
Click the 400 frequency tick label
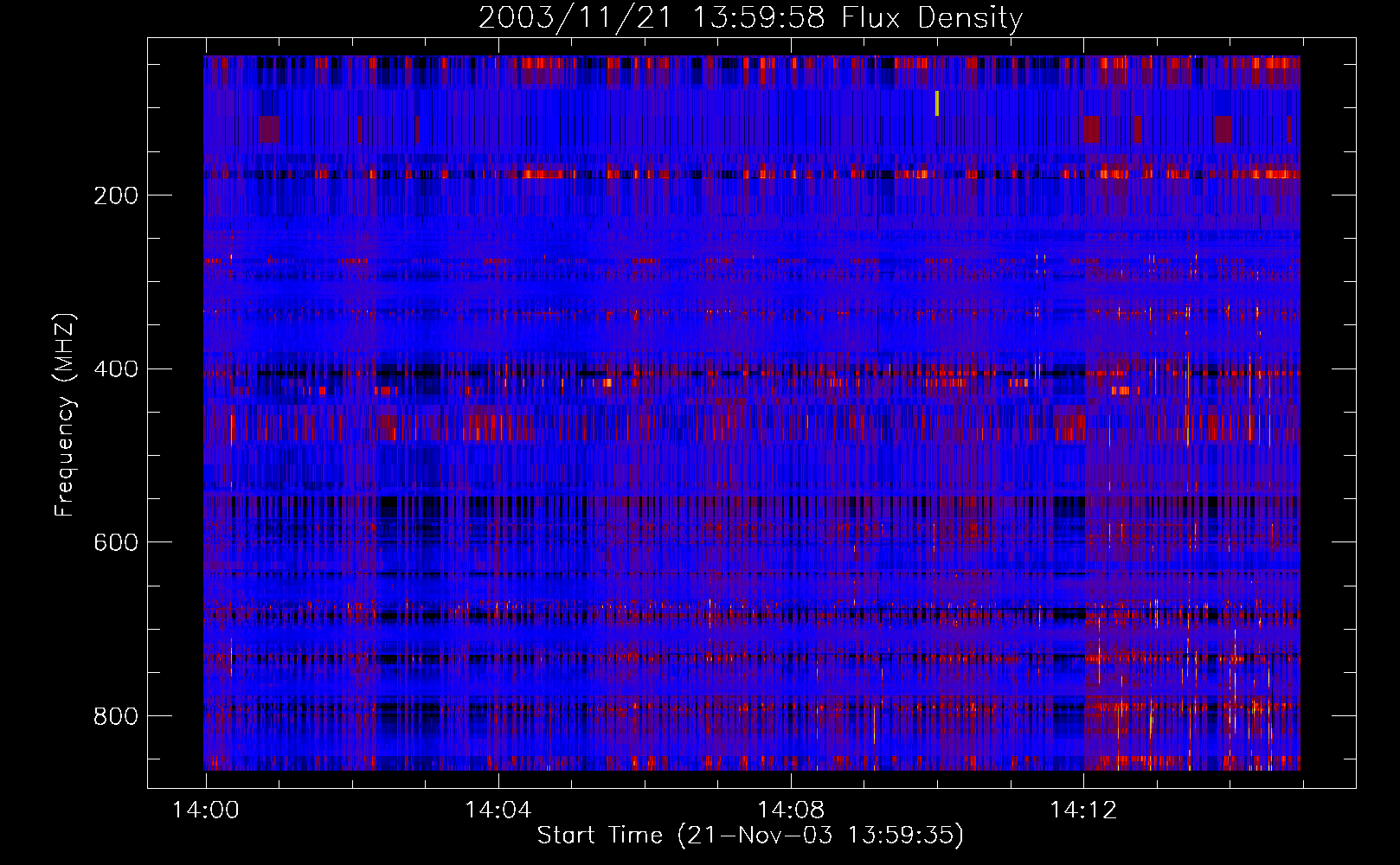[116, 369]
